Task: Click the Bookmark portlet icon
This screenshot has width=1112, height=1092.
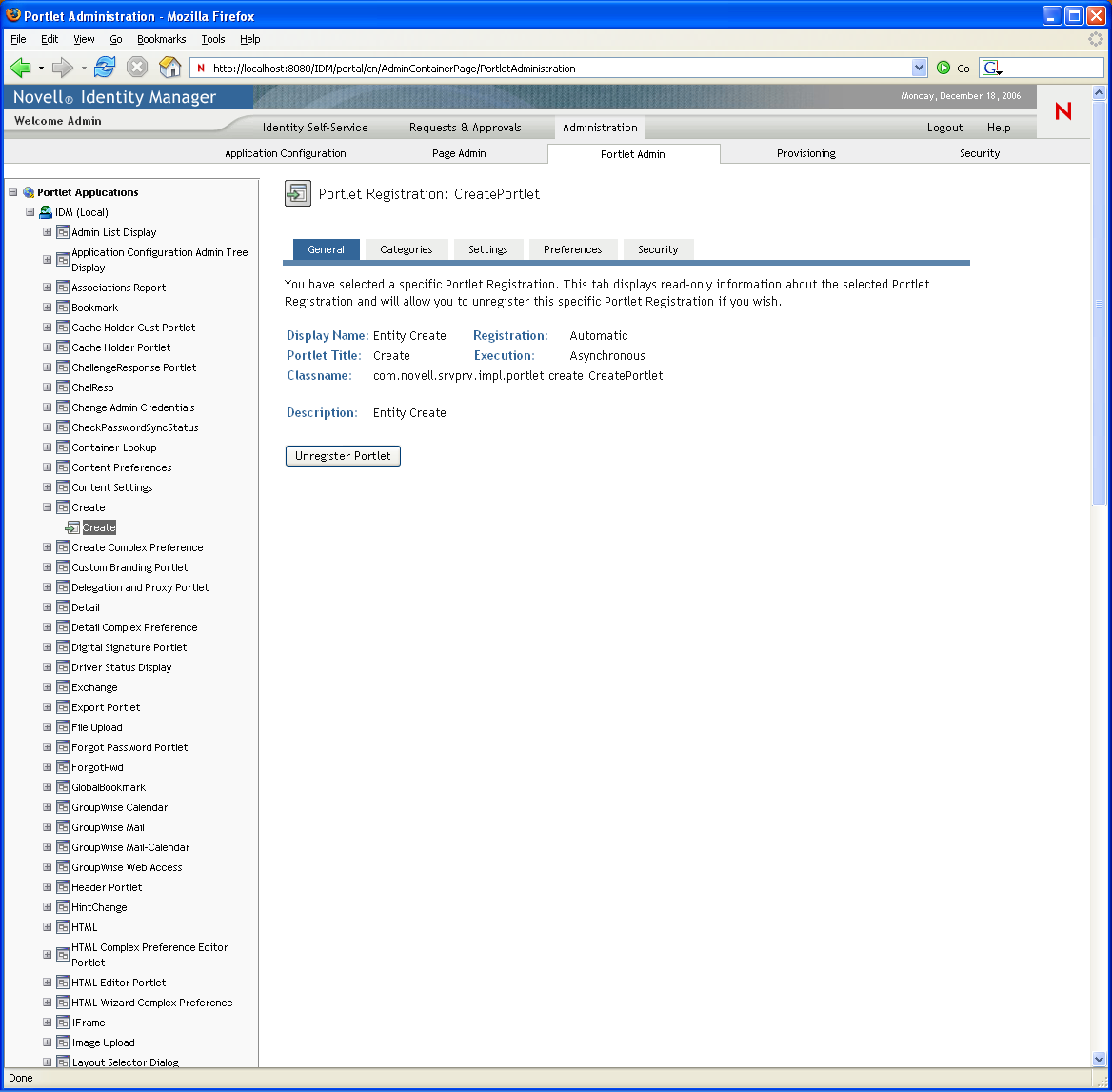Action: coord(63,308)
